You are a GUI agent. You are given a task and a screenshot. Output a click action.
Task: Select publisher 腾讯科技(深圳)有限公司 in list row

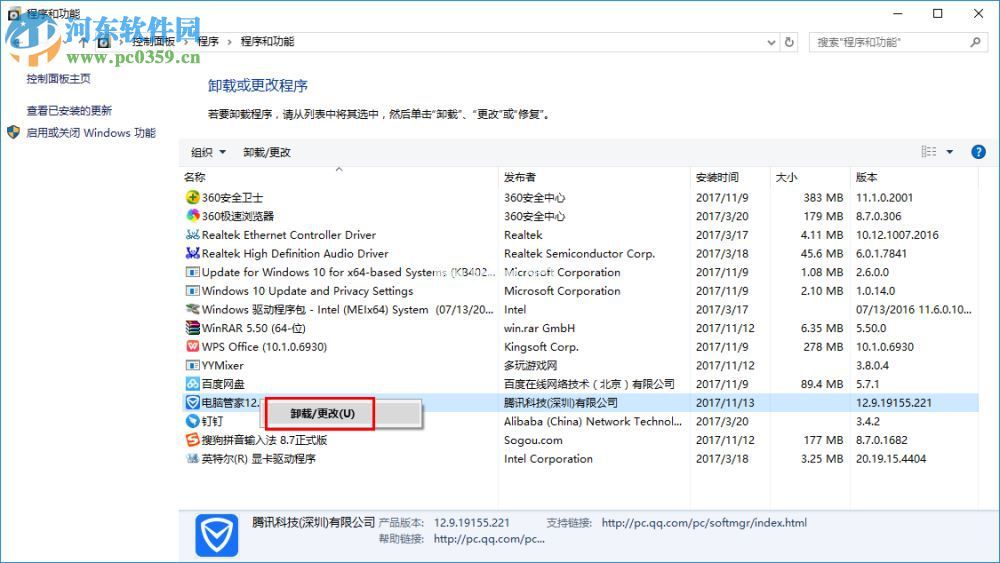(x=561, y=403)
